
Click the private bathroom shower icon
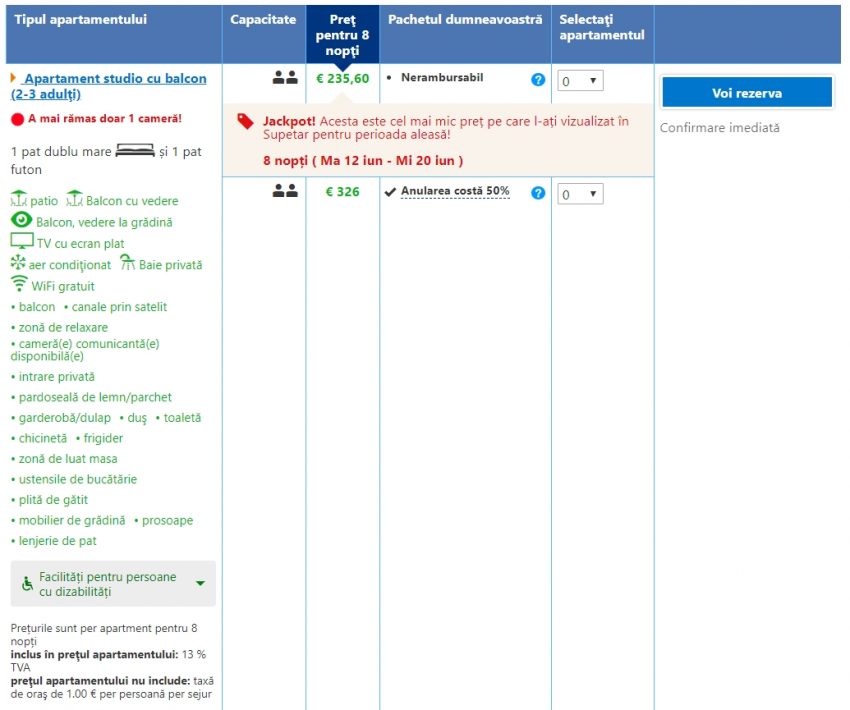[127, 264]
